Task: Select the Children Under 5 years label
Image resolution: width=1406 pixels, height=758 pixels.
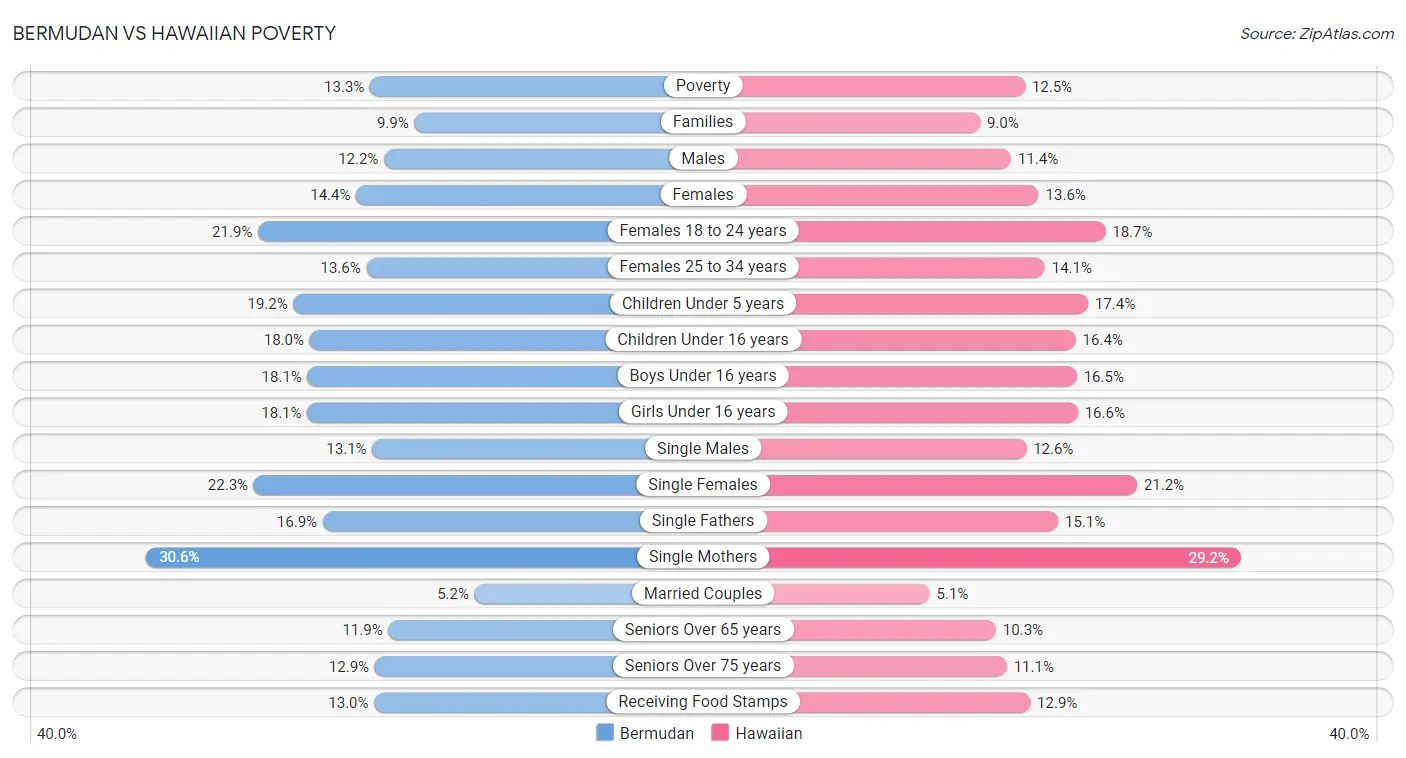Action: [703, 303]
